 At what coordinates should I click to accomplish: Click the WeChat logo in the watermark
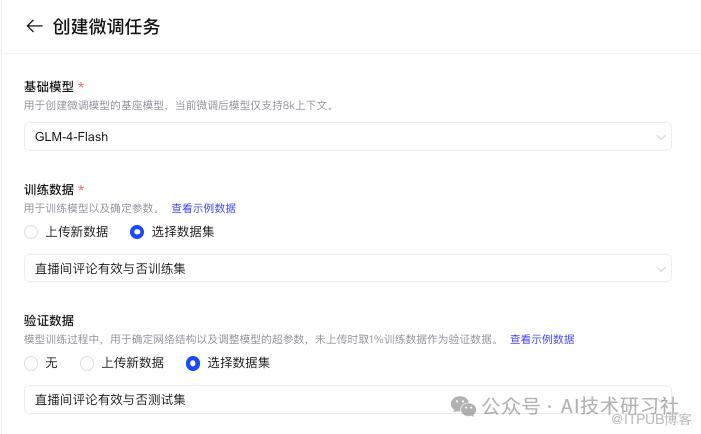(463, 405)
